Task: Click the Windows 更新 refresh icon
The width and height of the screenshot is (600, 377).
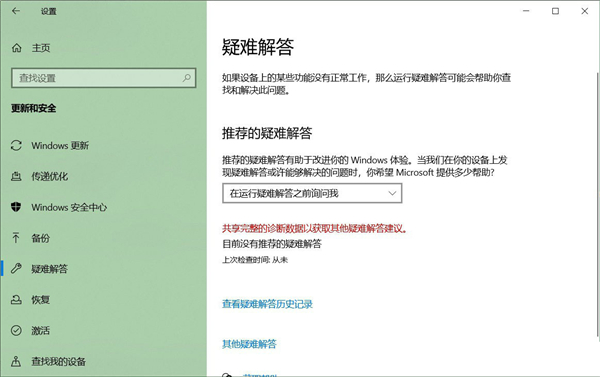Action: [x=16, y=145]
